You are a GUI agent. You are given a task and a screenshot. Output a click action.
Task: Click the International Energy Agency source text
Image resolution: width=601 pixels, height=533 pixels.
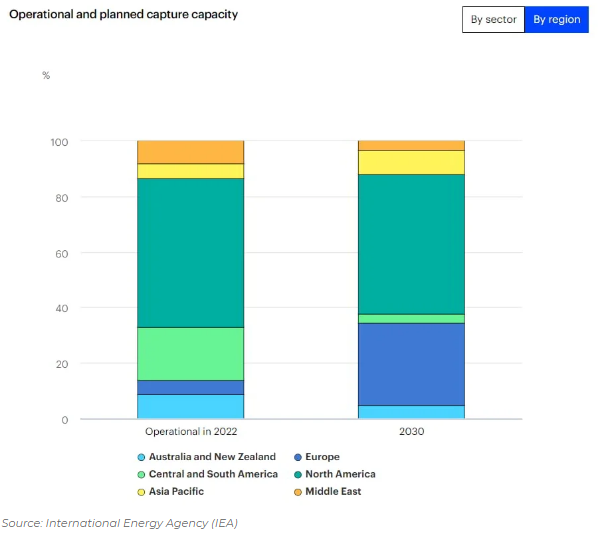coord(120,523)
